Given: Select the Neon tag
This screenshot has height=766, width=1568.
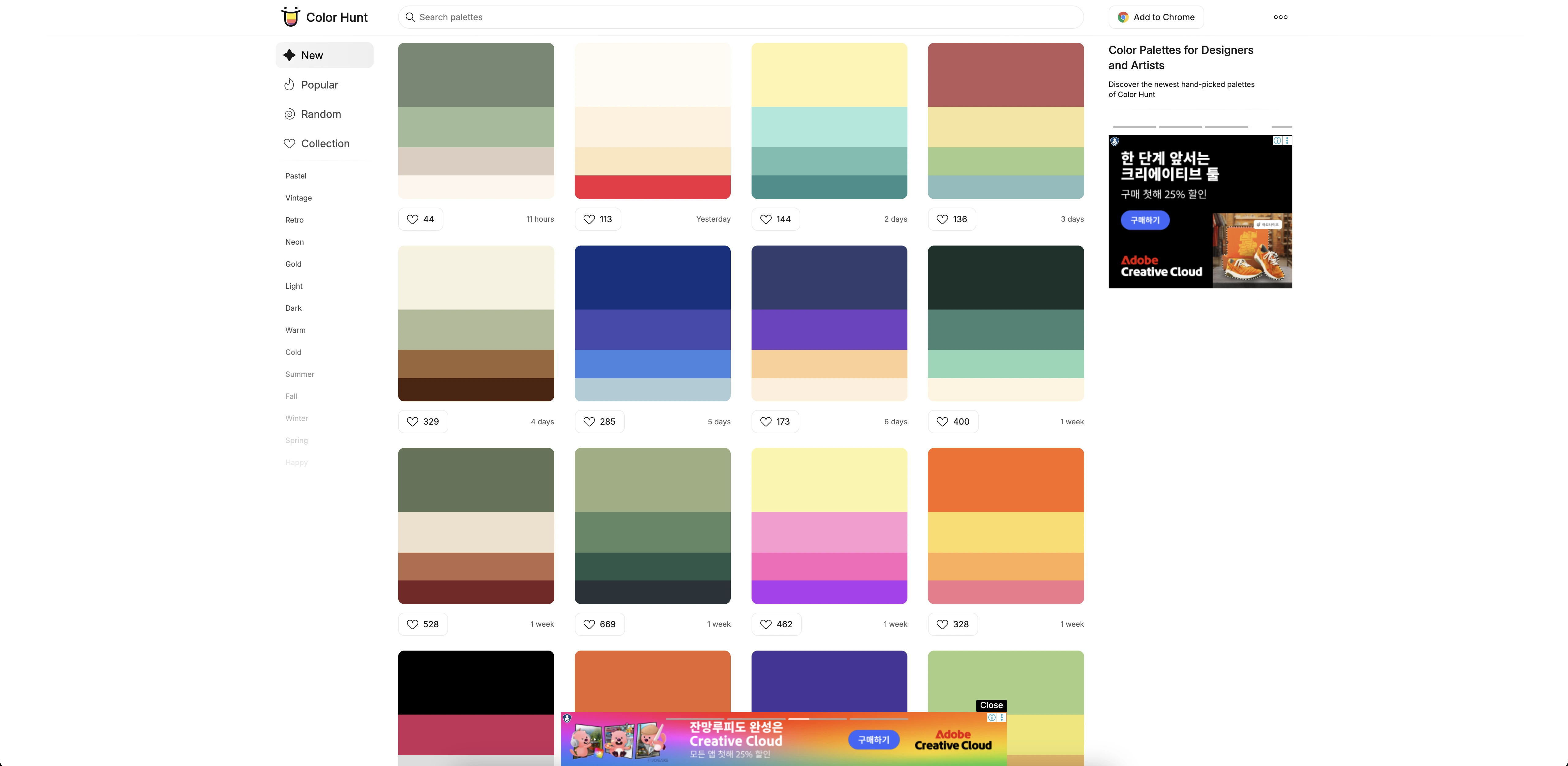Looking at the screenshot, I should point(295,242).
